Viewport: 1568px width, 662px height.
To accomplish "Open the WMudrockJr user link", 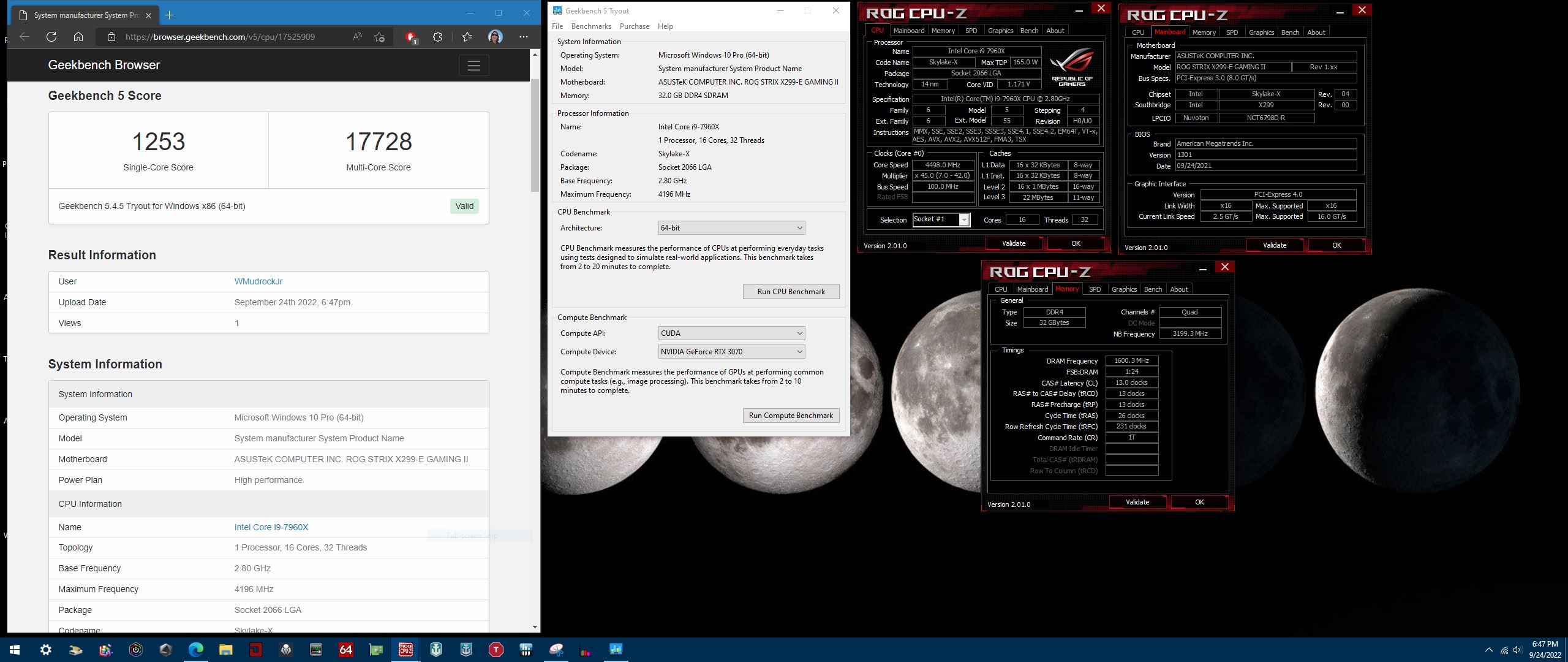I will 258,281.
